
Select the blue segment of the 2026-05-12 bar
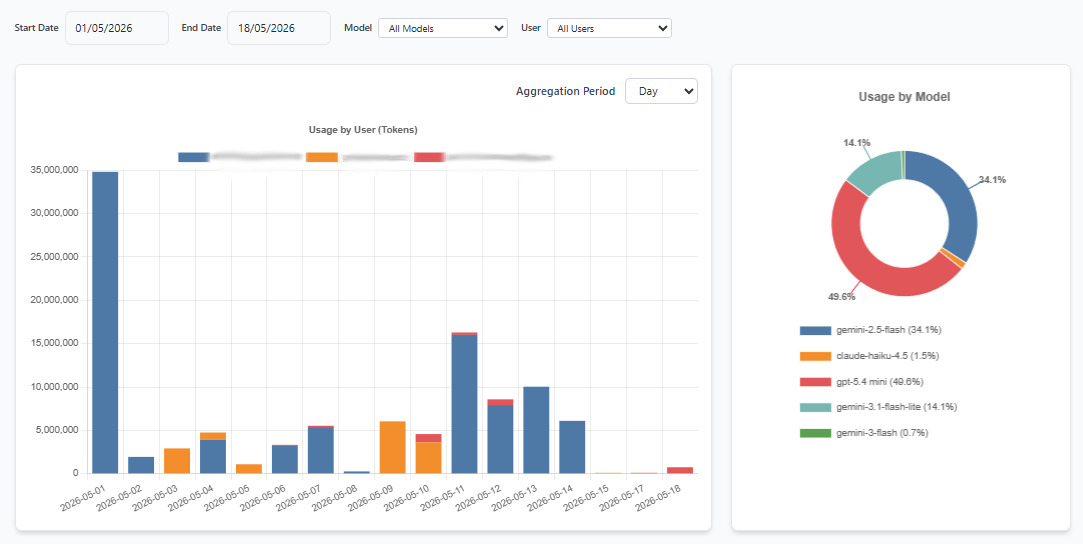click(500, 439)
